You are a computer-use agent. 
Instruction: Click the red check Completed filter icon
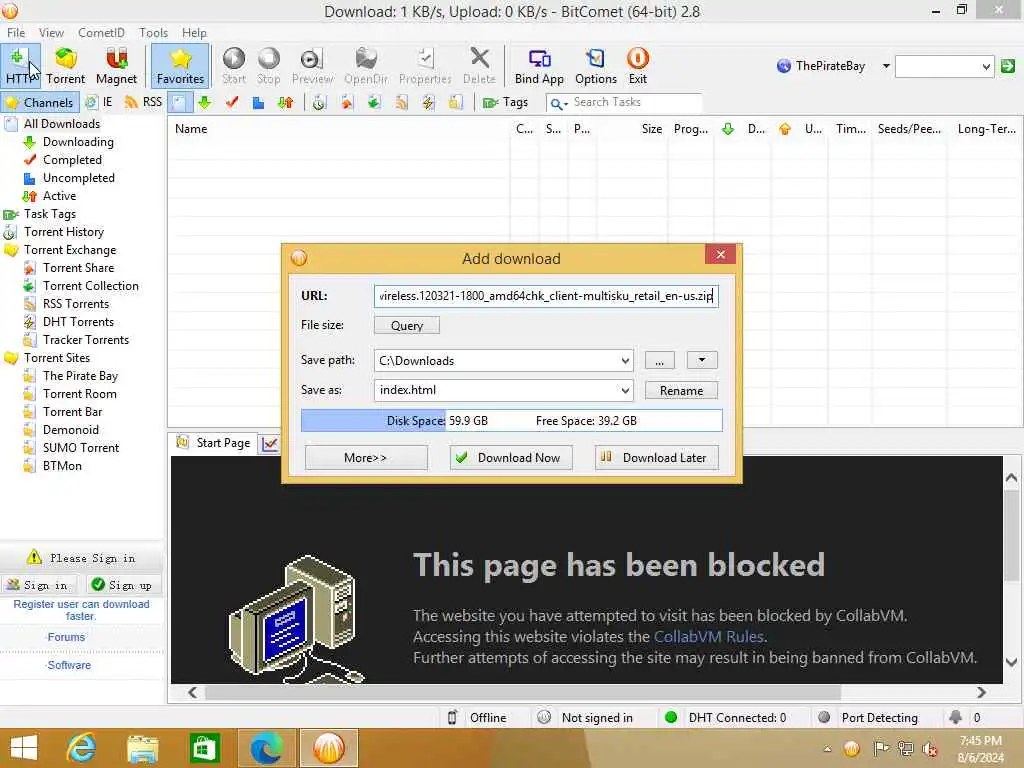[x=232, y=103]
